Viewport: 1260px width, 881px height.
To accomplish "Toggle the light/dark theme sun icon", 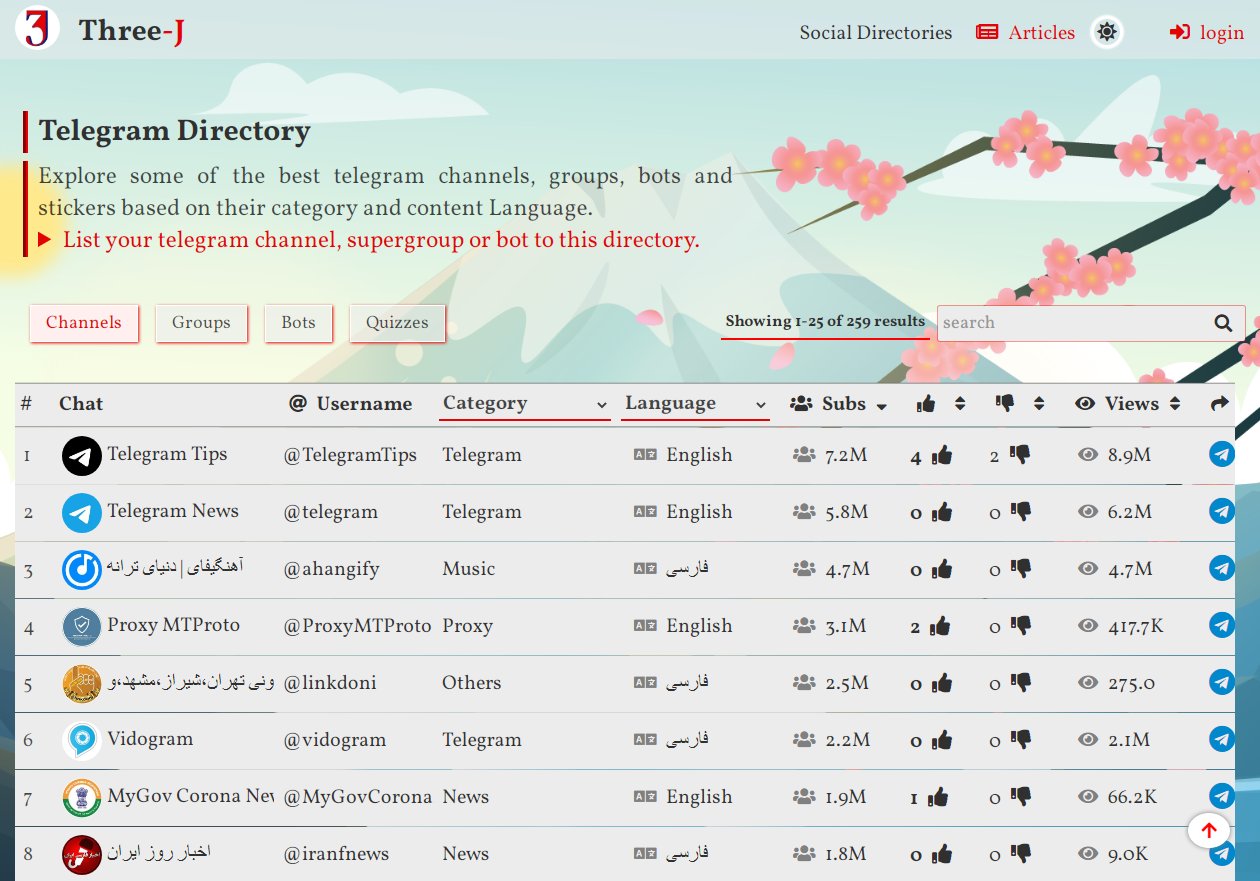I will pyautogui.click(x=1106, y=32).
